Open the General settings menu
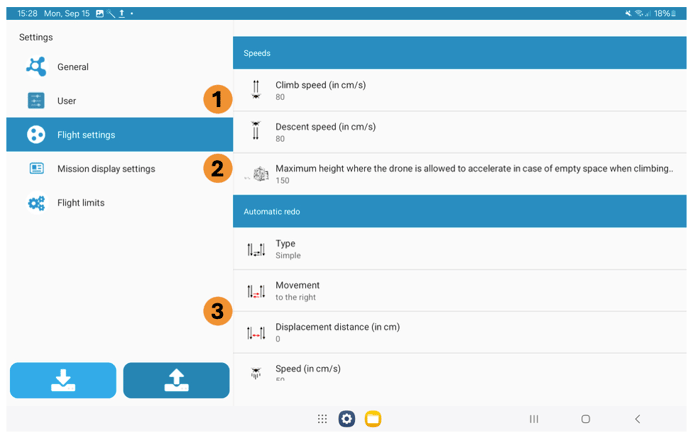Screen dimensions: 688x433 coord(73,67)
